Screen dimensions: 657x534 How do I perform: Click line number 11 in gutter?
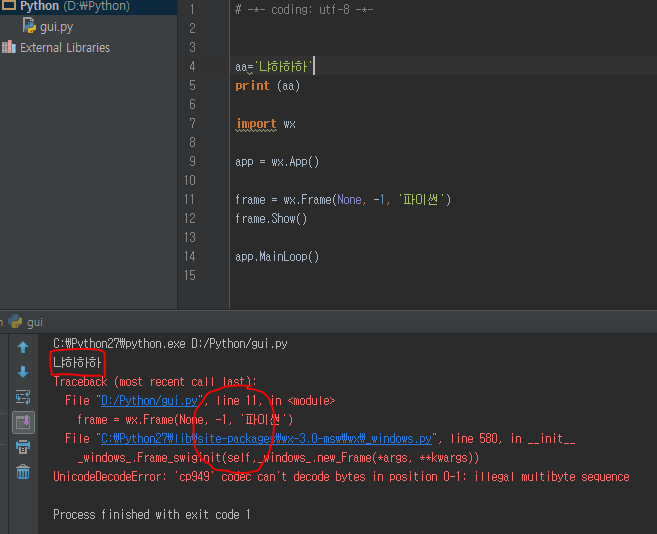click(189, 200)
